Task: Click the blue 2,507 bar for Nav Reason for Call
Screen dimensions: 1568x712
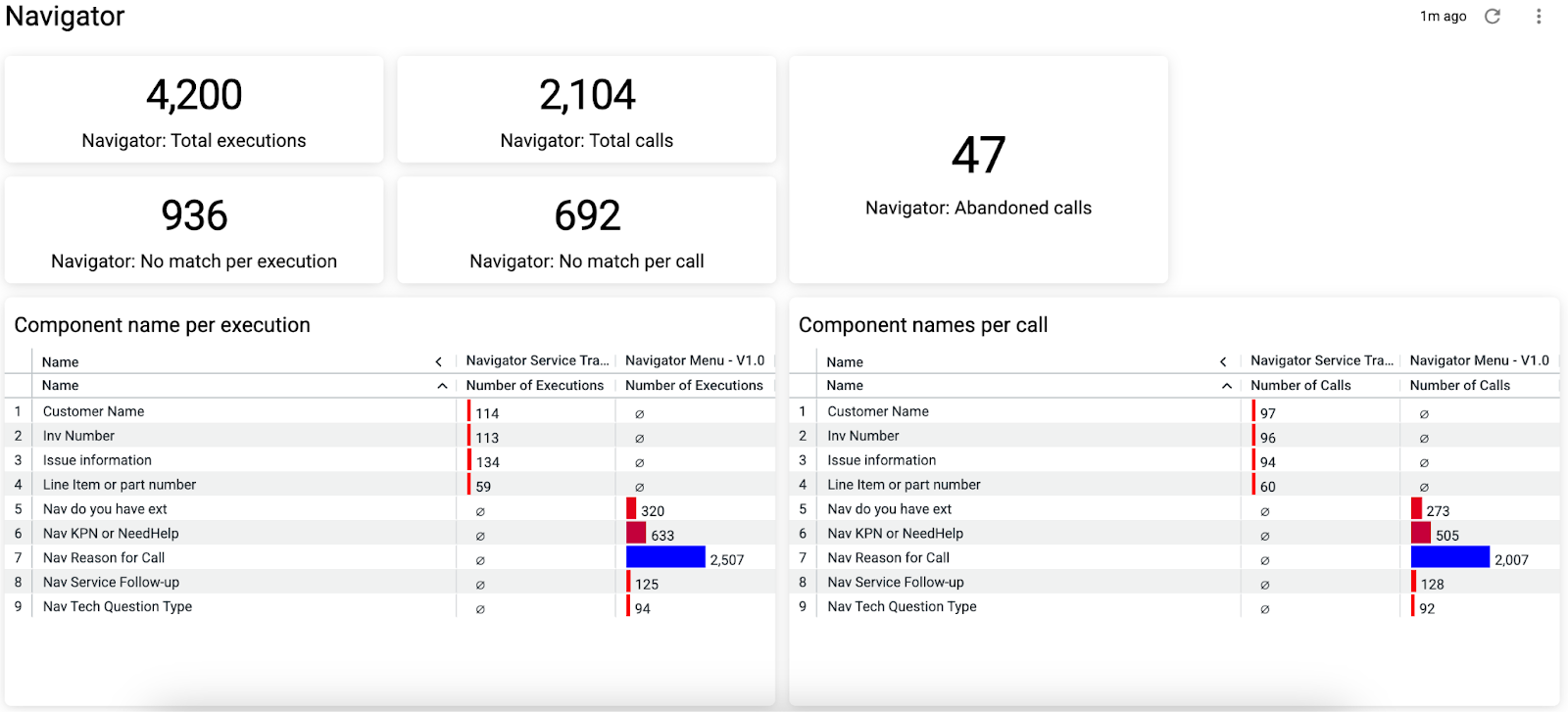Action: 665,557
